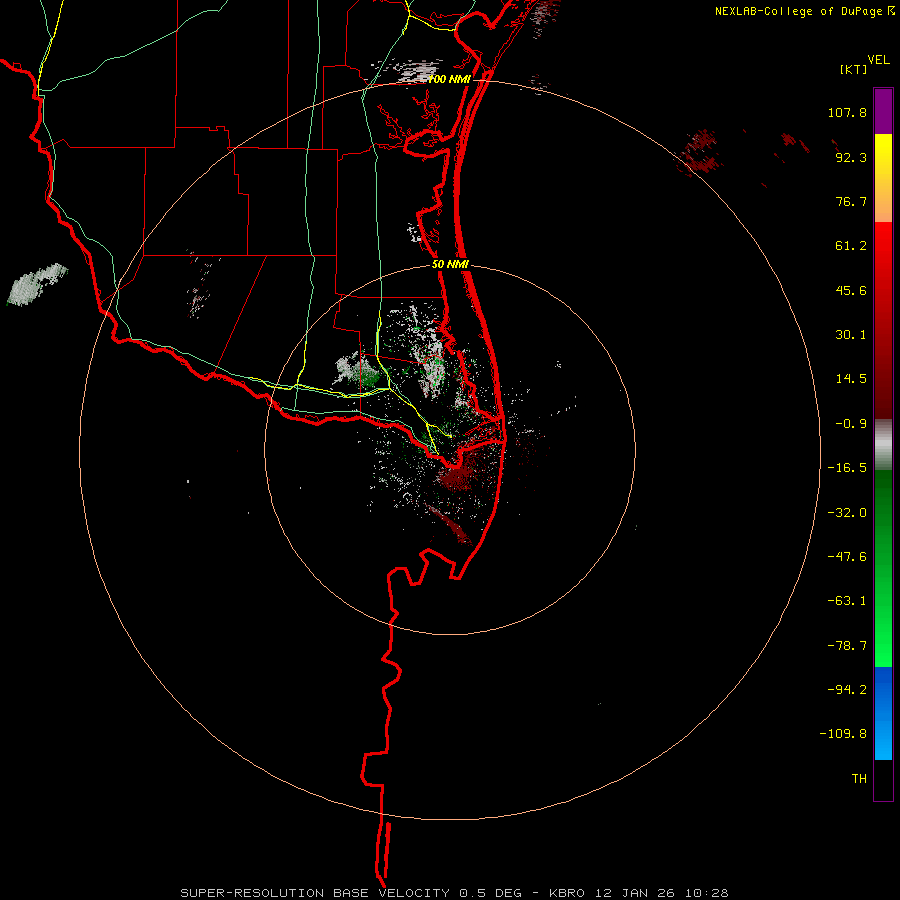Click the 76.7 value on the velocity scale
The height and width of the screenshot is (900, 900).
[851, 201]
